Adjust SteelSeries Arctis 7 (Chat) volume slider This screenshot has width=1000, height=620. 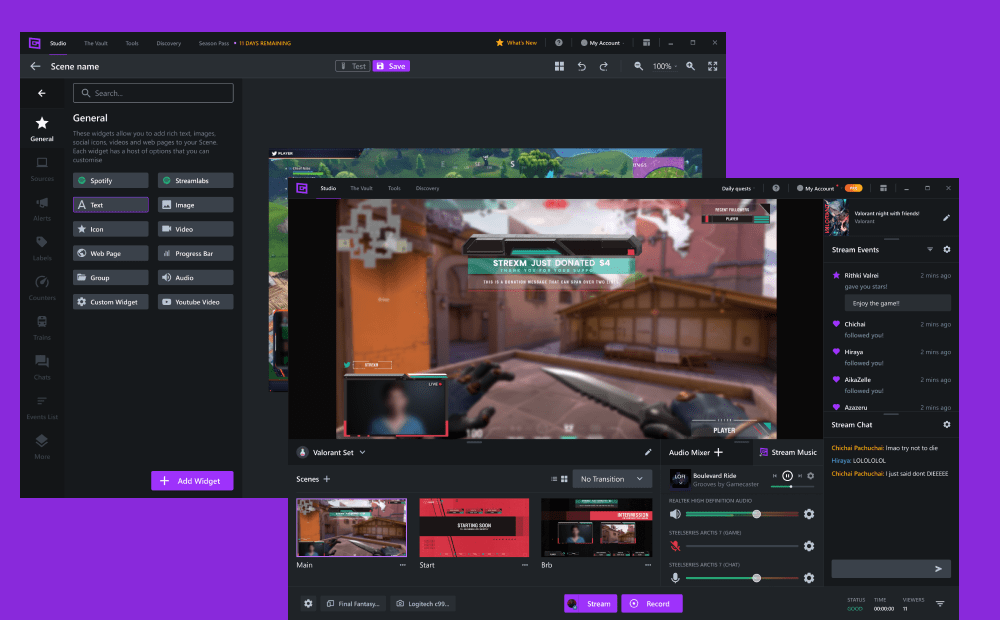click(742, 578)
